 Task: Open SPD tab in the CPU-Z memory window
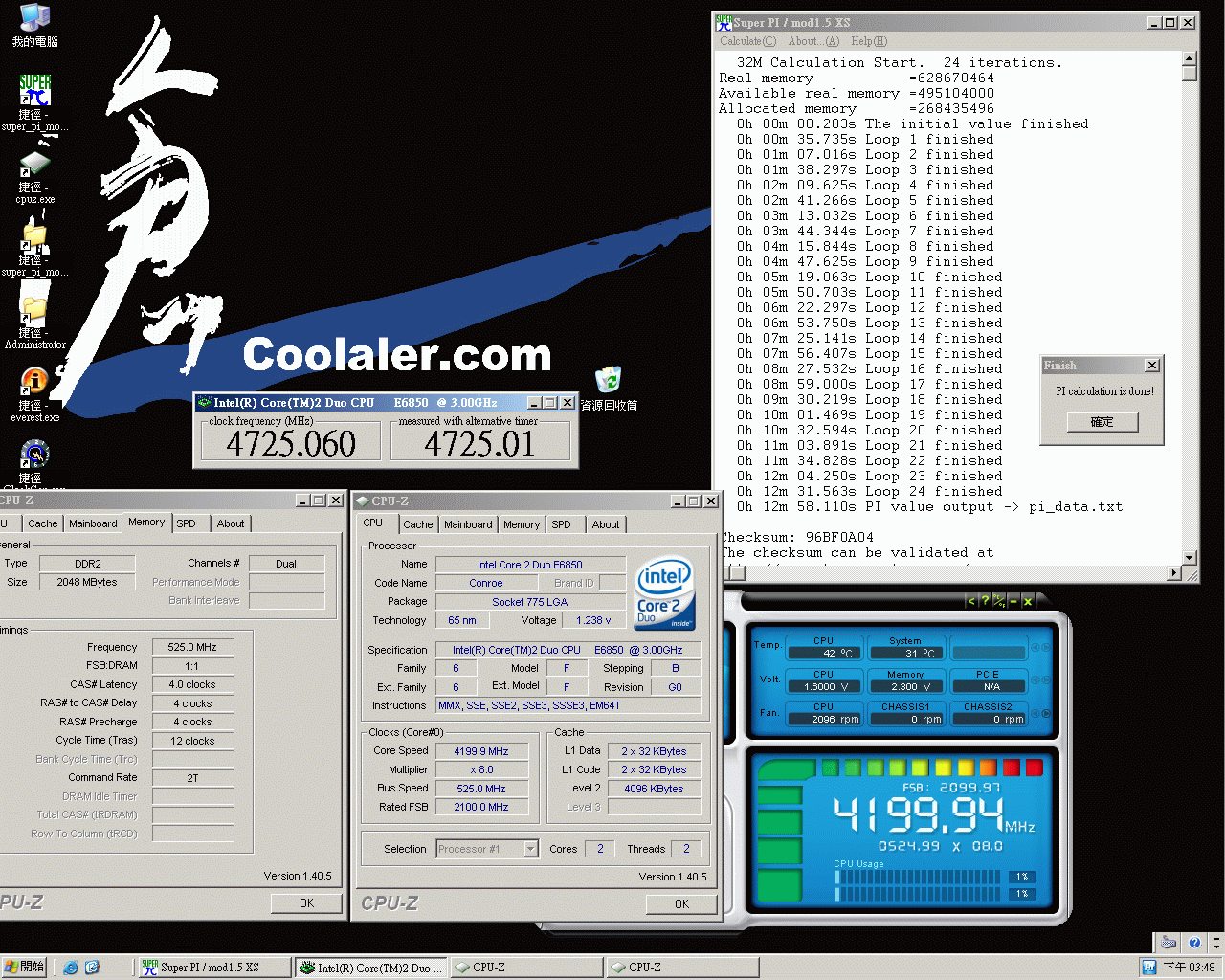pyautogui.click(x=187, y=523)
